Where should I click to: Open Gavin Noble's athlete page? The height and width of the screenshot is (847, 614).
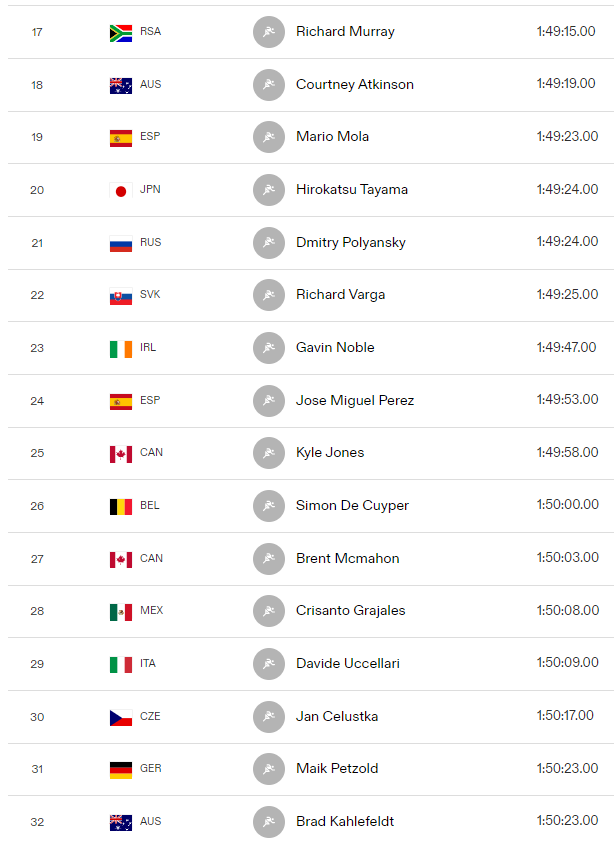click(x=335, y=347)
